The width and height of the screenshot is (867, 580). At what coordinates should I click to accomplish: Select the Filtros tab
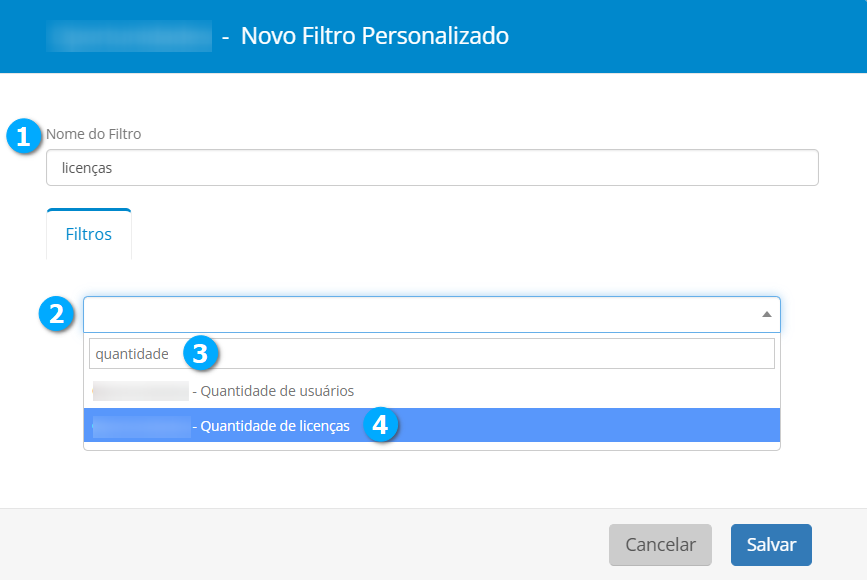pyautogui.click(x=89, y=235)
